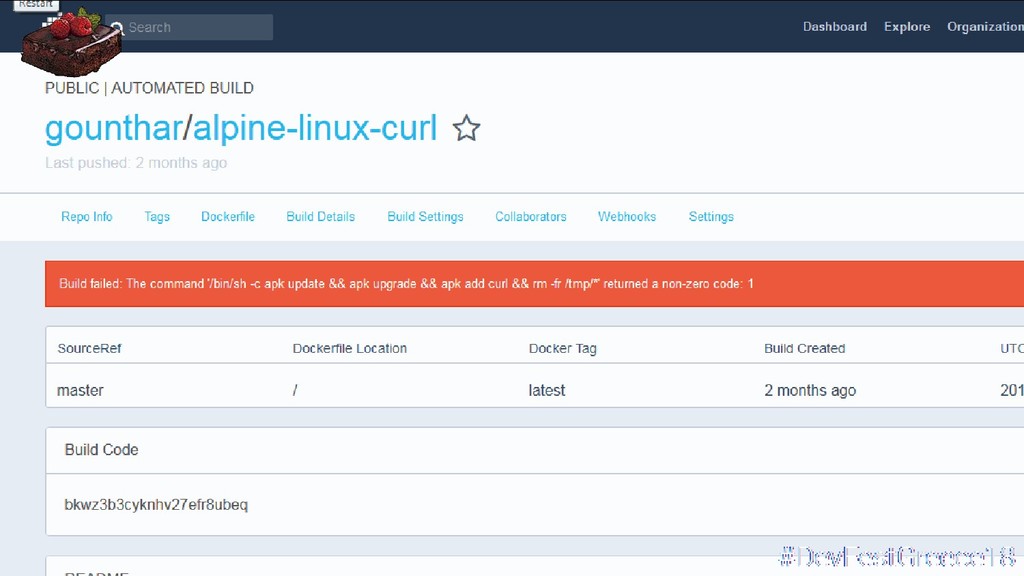1024x576 pixels.
Task: Click the Build Code heading
Action: (101, 450)
